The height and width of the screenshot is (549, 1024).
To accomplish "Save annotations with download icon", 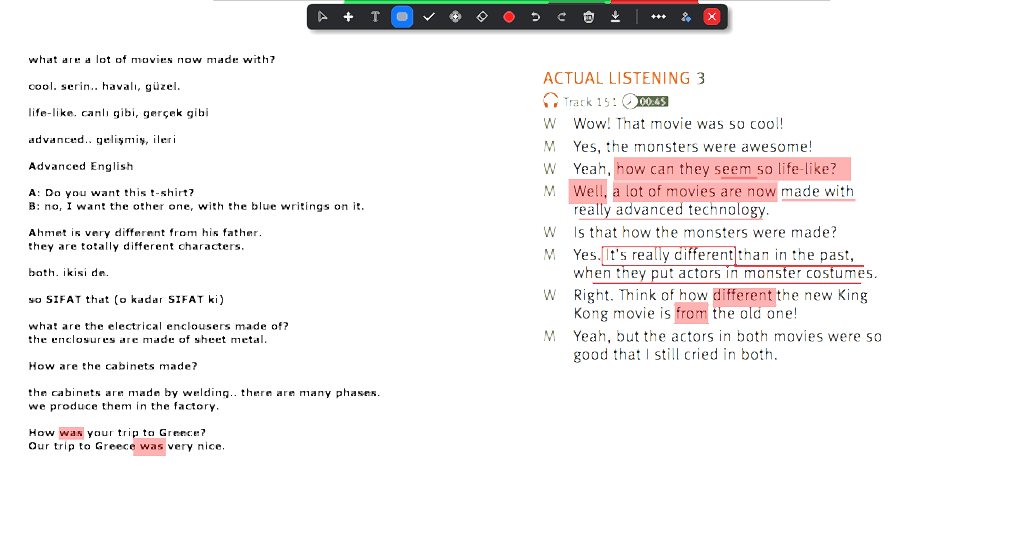I will (x=615, y=17).
